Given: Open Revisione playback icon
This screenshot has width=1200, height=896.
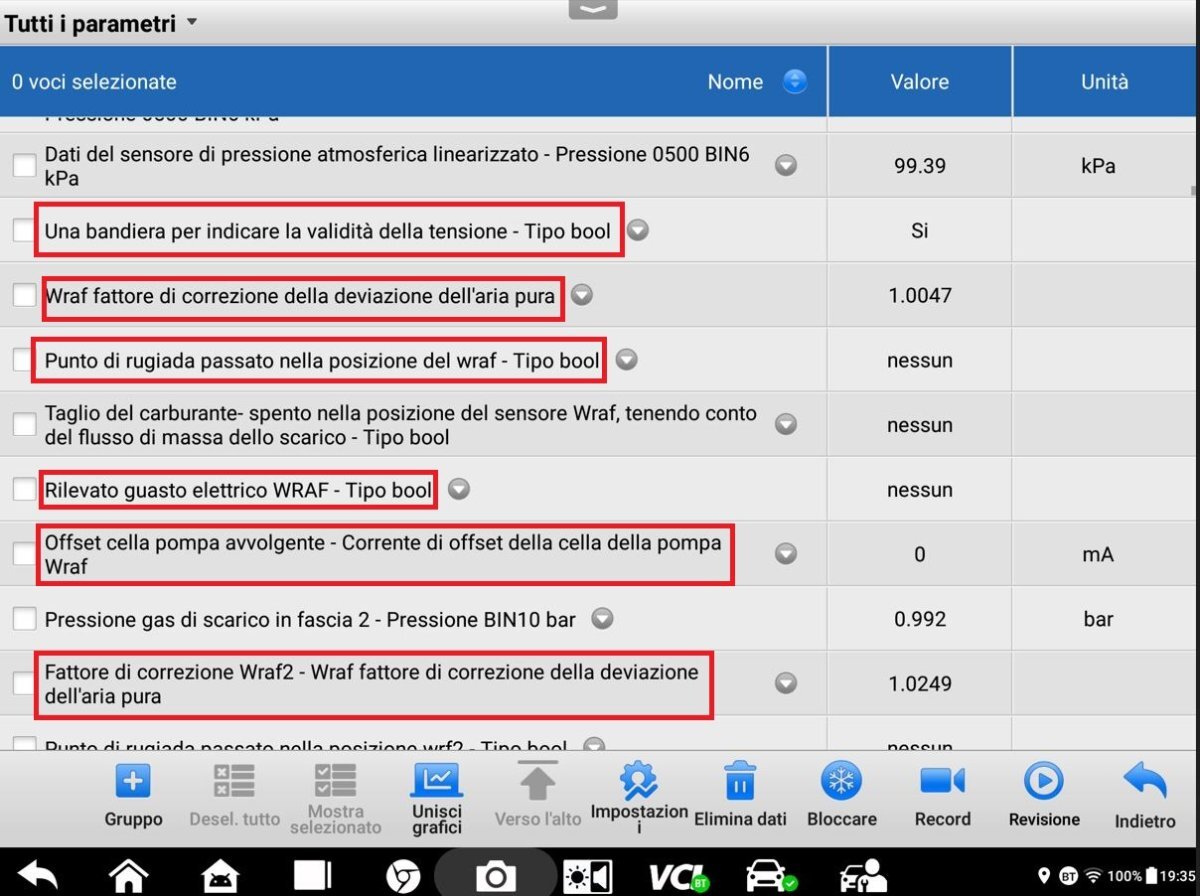Looking at the screenshot, I should click(1043, 795).
